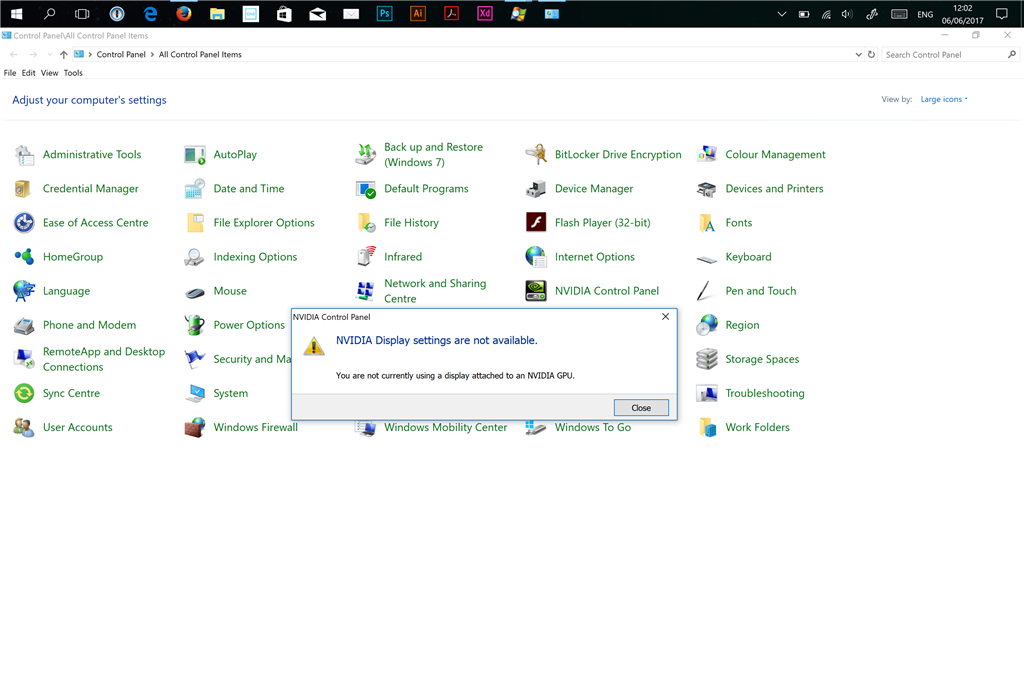Open RemoteApp and Desktop Connections link
This screenshot has height=682, width=1024.
click(104, 359)
